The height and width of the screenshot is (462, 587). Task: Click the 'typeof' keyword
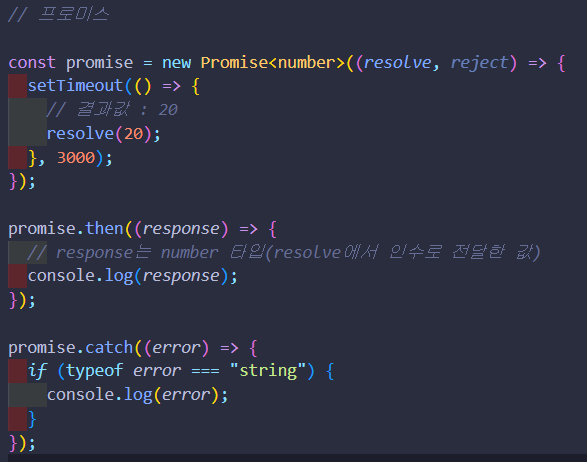tap(95, 371)
